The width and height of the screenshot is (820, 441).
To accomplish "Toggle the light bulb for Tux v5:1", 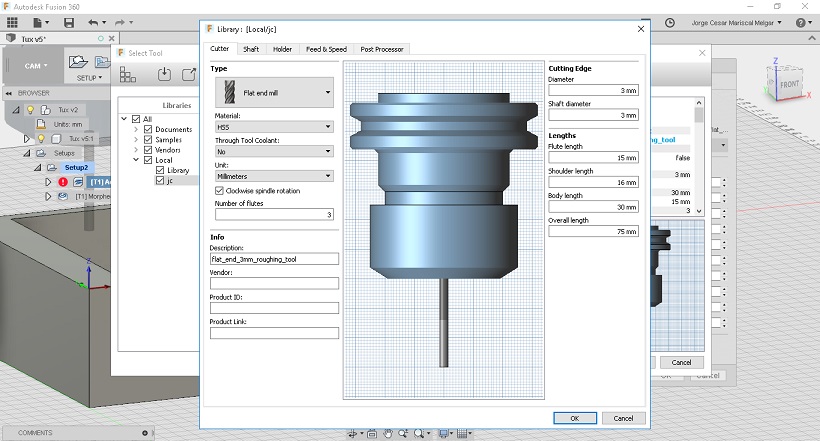I will 41,139.
